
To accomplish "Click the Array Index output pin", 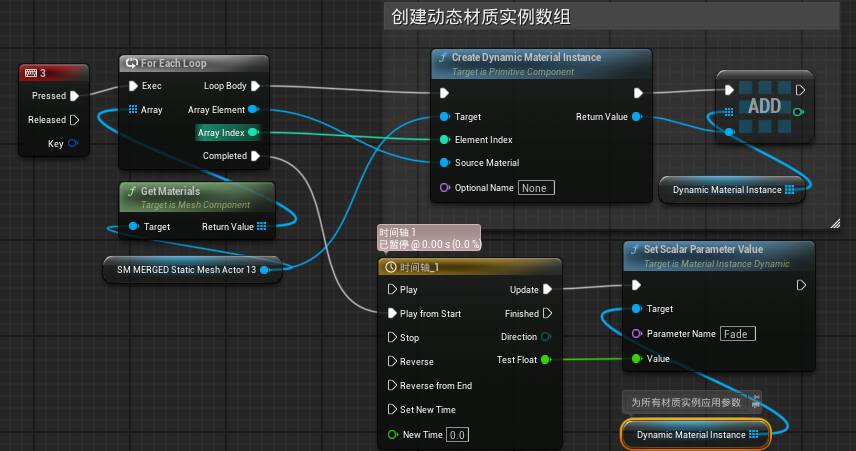I will pos(253,132).
